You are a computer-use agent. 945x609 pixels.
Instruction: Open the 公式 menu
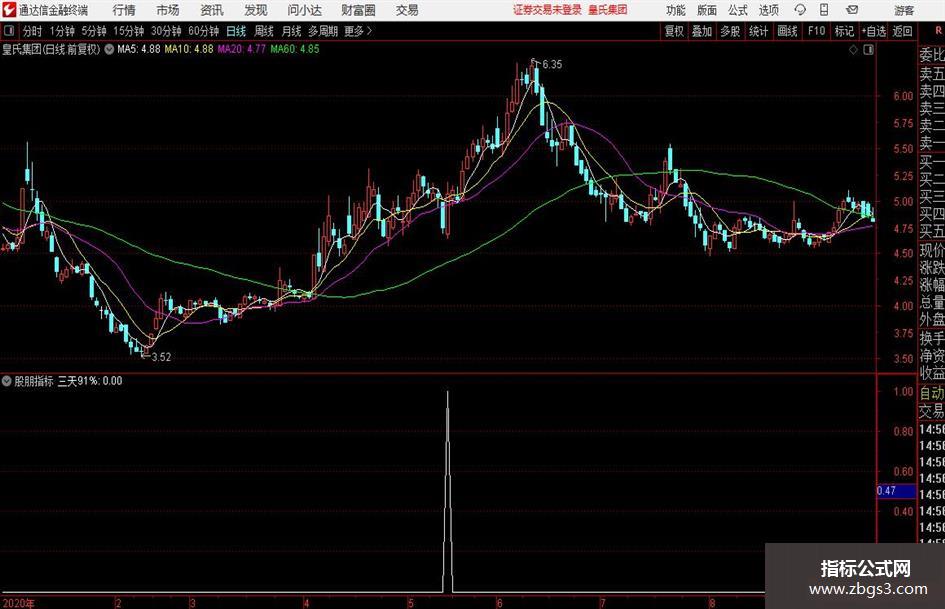click(738, 10)
